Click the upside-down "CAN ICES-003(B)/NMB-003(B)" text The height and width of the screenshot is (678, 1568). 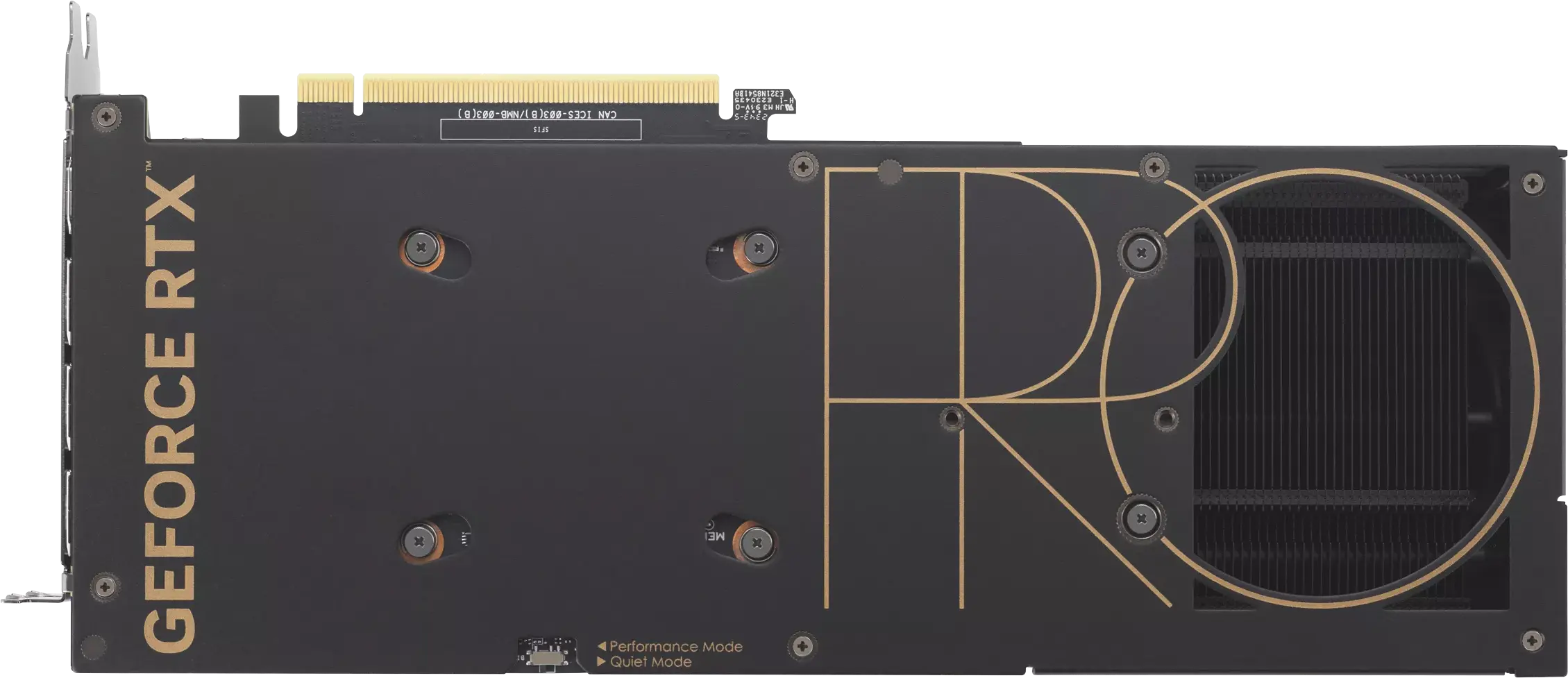537,113
